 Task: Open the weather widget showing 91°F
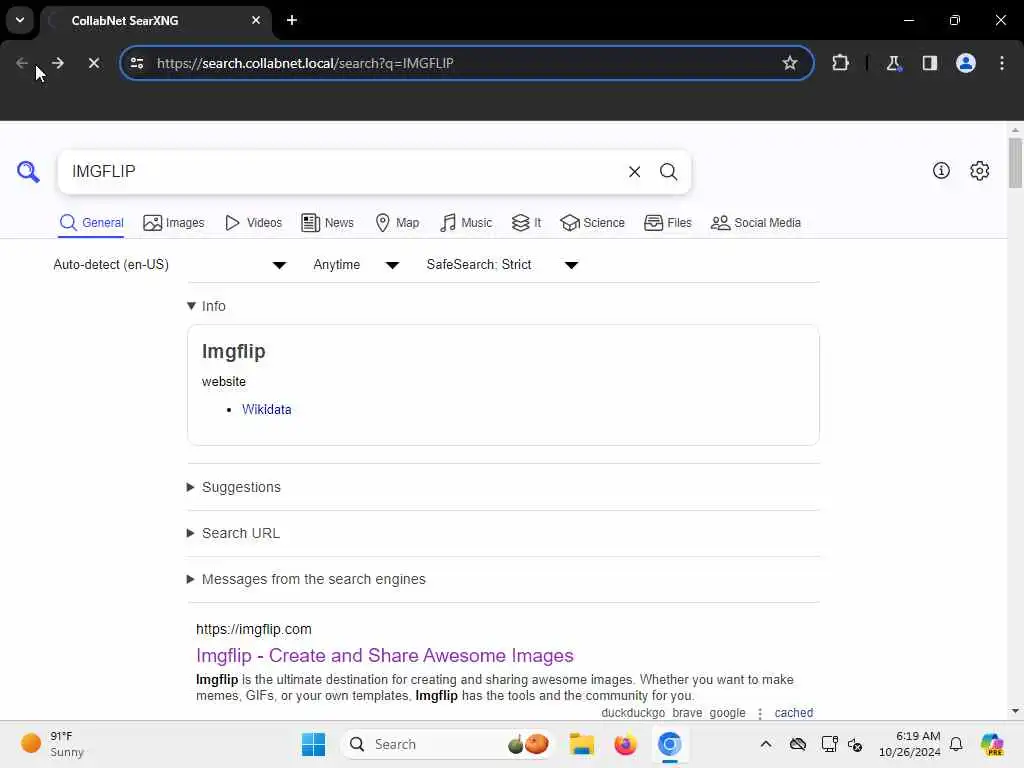tap(54, 744)
